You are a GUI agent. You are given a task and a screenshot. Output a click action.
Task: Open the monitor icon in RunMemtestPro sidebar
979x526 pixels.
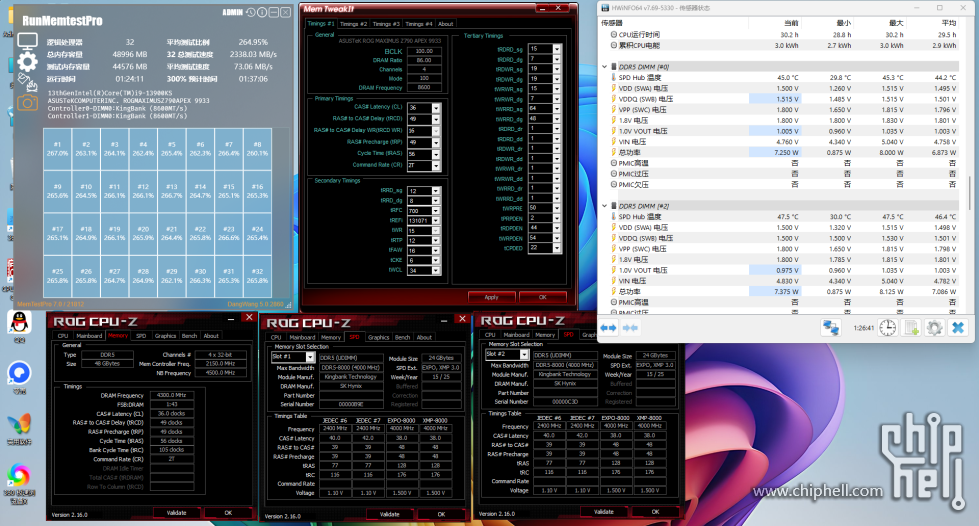[x=27, y=41]
